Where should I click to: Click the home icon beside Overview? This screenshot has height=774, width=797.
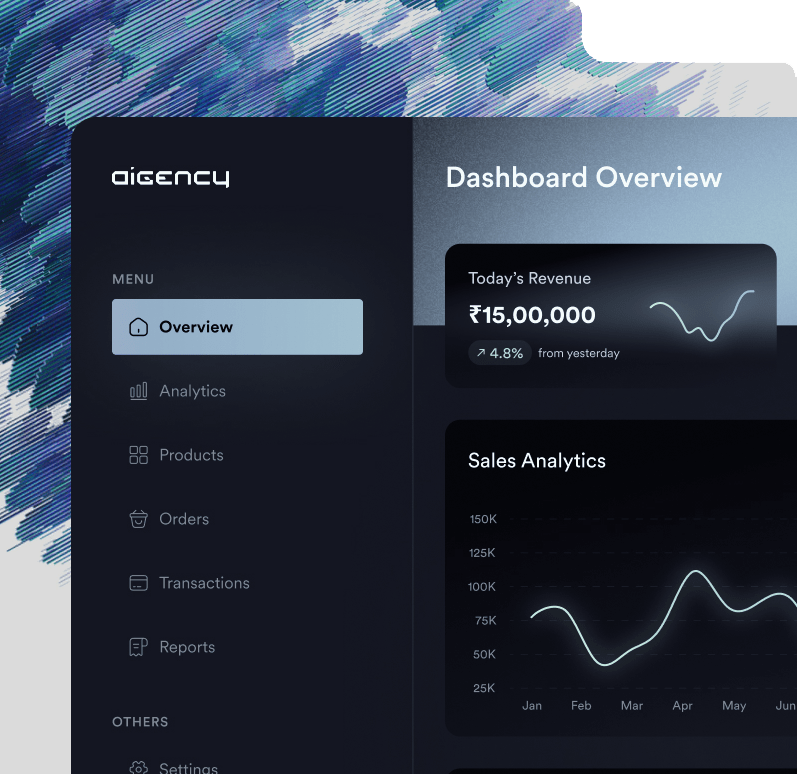coord(139,327)
